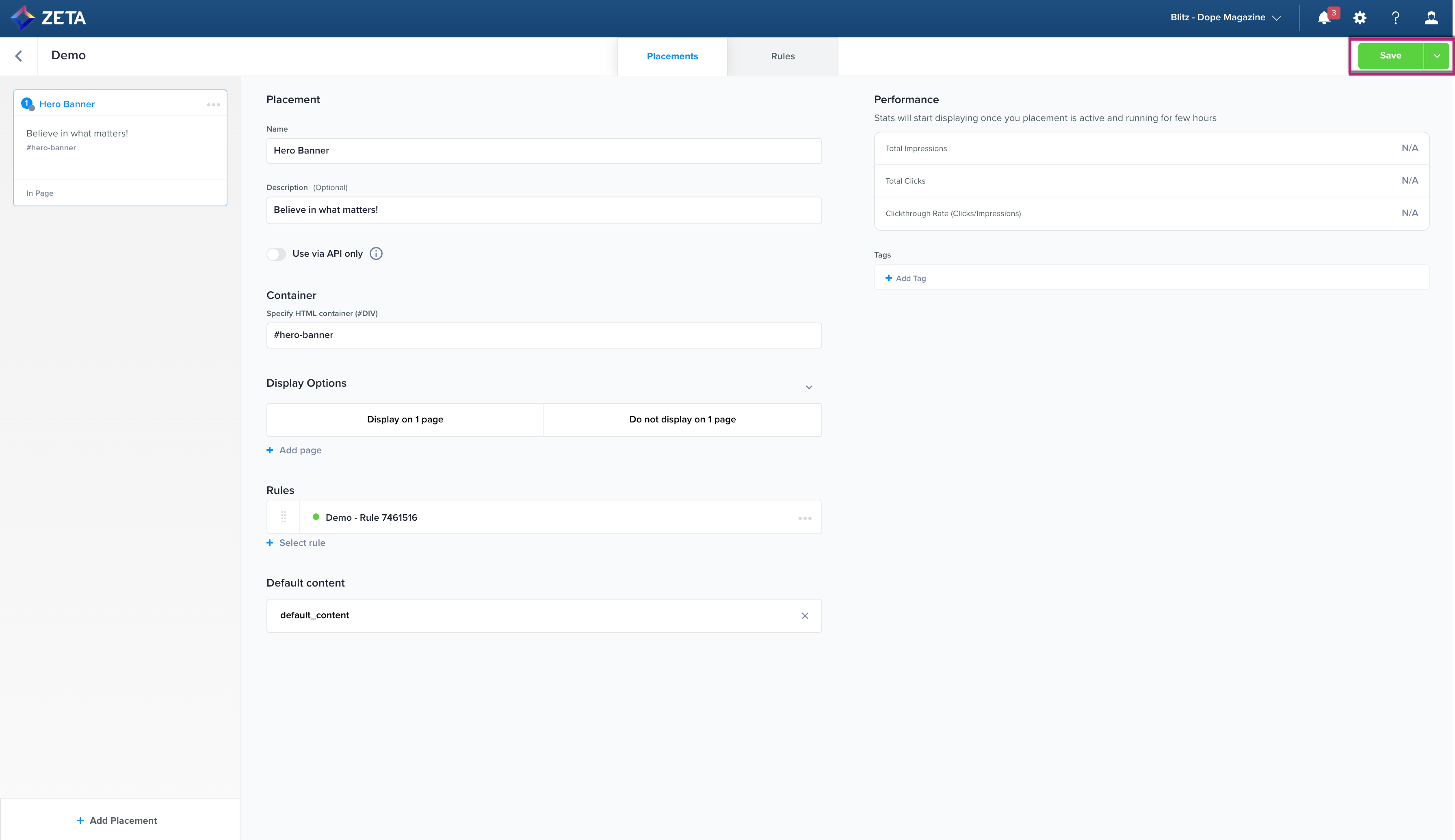Grab the rule drag handle icon
This screenshot has height=840, width=1455.
tap(283, 517)
